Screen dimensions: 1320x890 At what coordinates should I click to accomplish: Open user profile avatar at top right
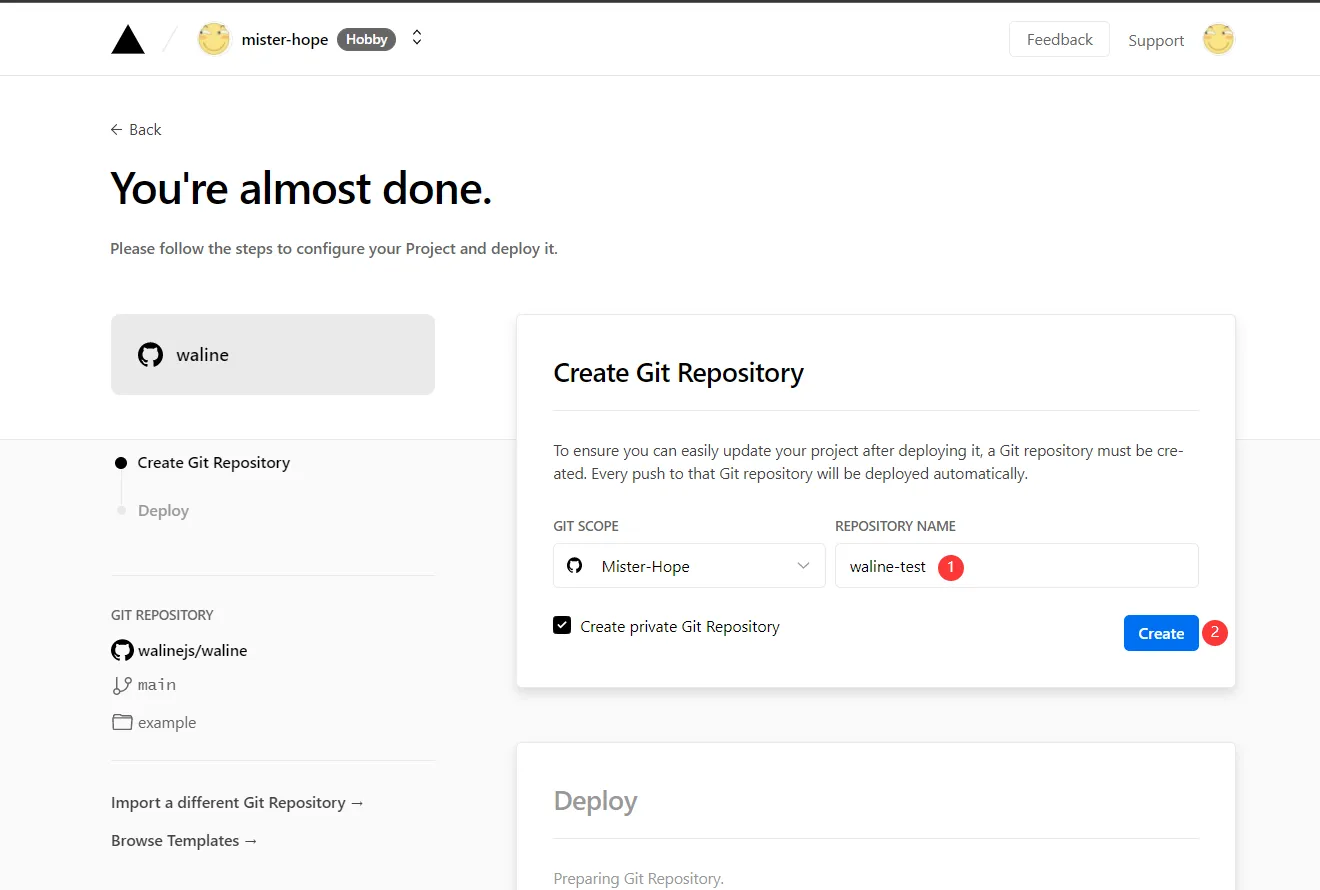(x=1218, y=40)
